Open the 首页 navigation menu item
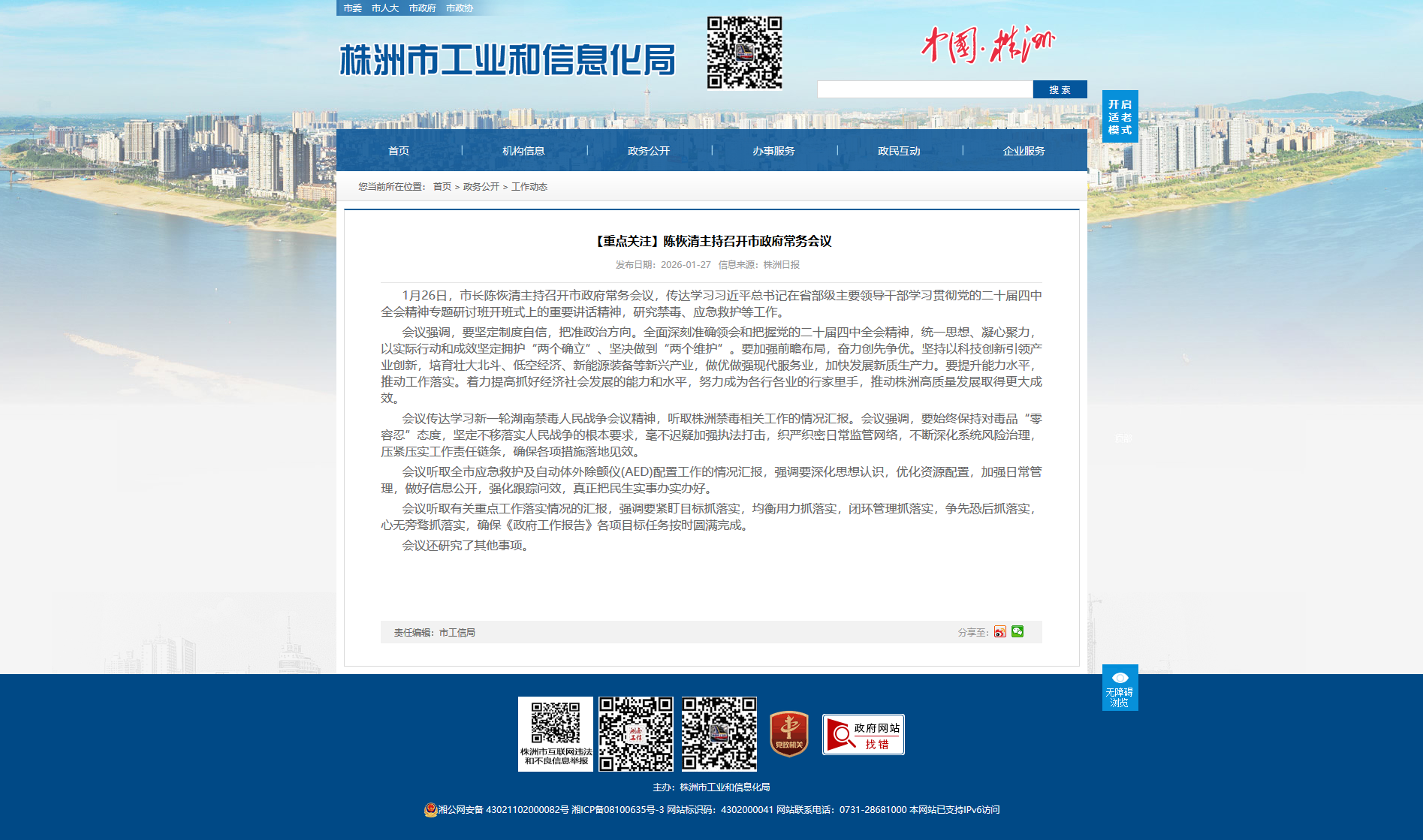1423x840 pixels. click(x=399, y=151)
